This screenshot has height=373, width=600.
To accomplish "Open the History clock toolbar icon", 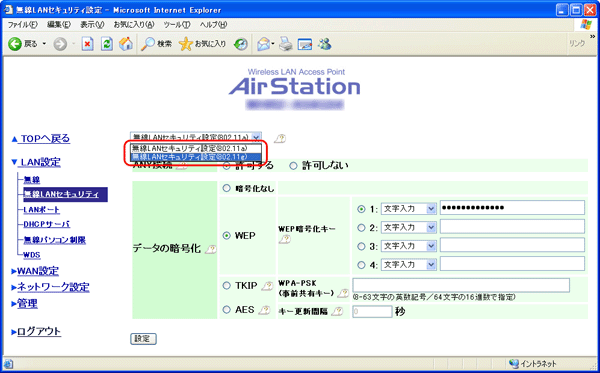I will [241, 44].
